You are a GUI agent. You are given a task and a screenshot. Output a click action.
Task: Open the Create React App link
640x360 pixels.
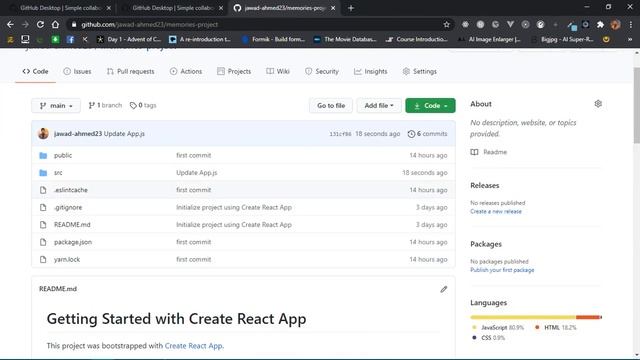click(193, 346)
